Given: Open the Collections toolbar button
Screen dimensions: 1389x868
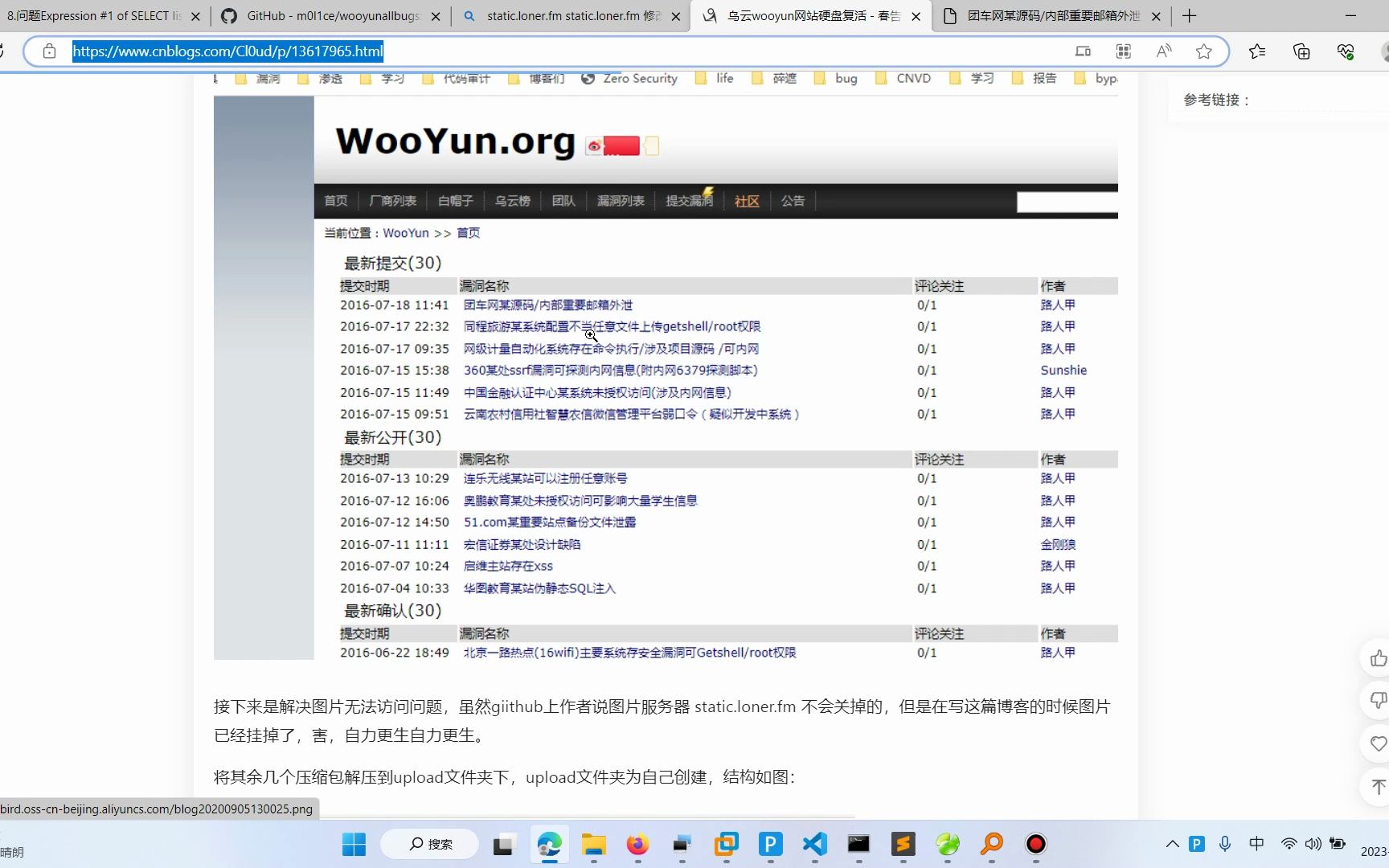Looking at the screenshot, I should [x=1301, y=51].
